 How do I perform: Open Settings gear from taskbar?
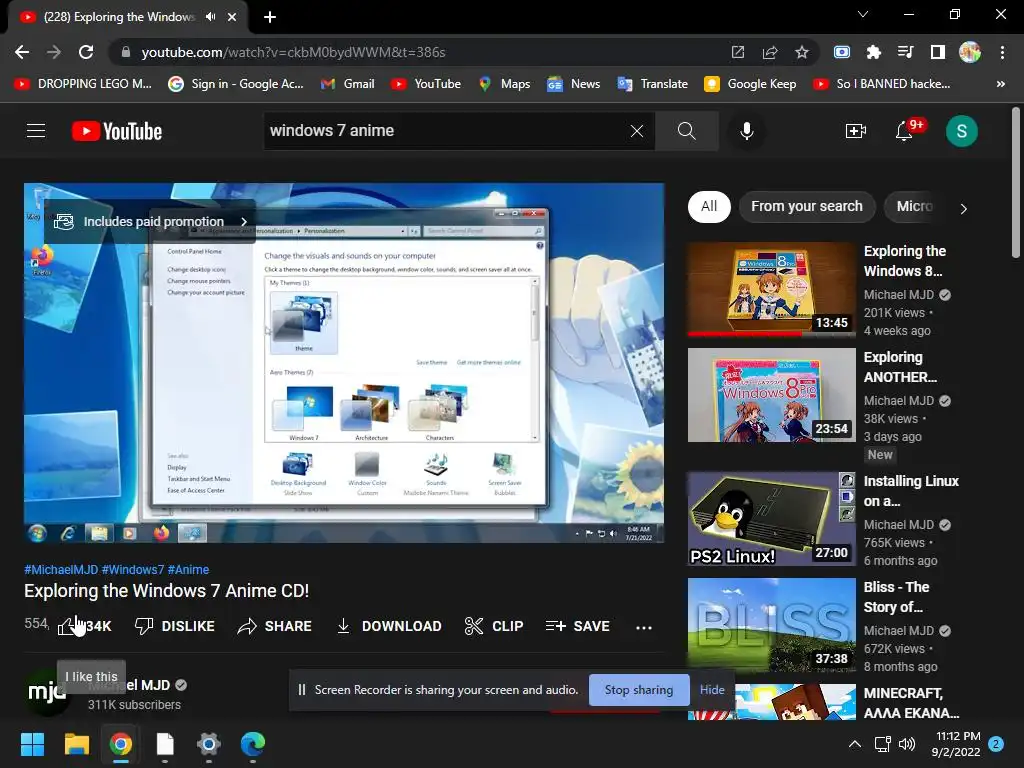point(208,744)
